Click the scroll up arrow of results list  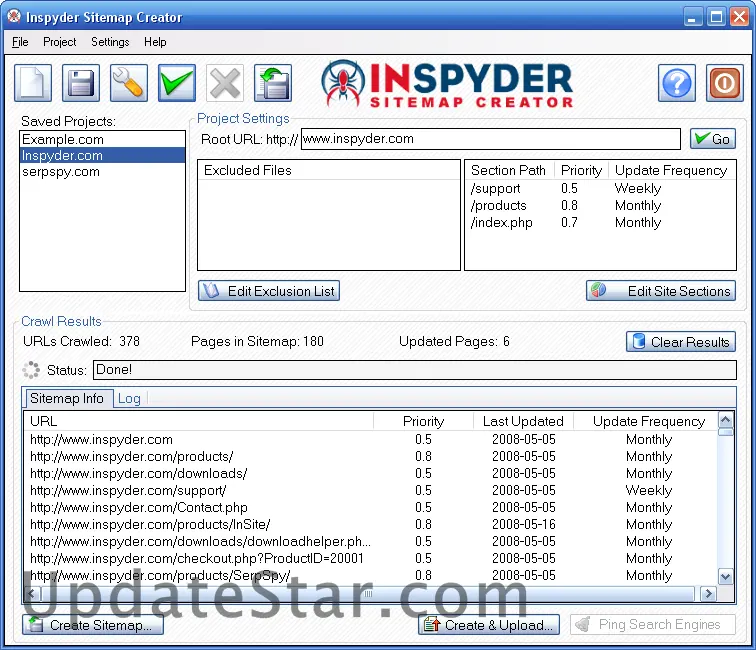click(726, 420)
